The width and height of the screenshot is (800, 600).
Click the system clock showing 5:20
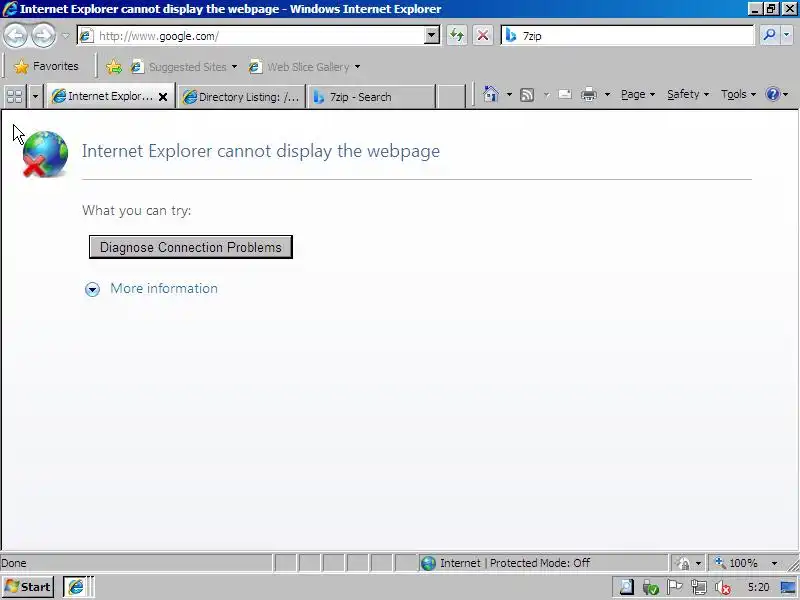click(x=758, y=587)
